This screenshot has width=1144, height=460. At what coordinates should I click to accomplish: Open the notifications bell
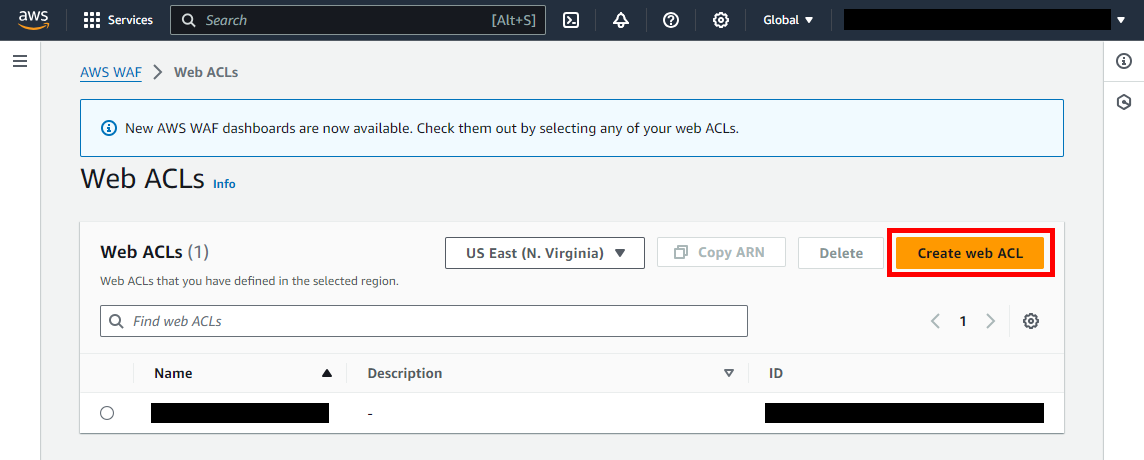(621, 20)
